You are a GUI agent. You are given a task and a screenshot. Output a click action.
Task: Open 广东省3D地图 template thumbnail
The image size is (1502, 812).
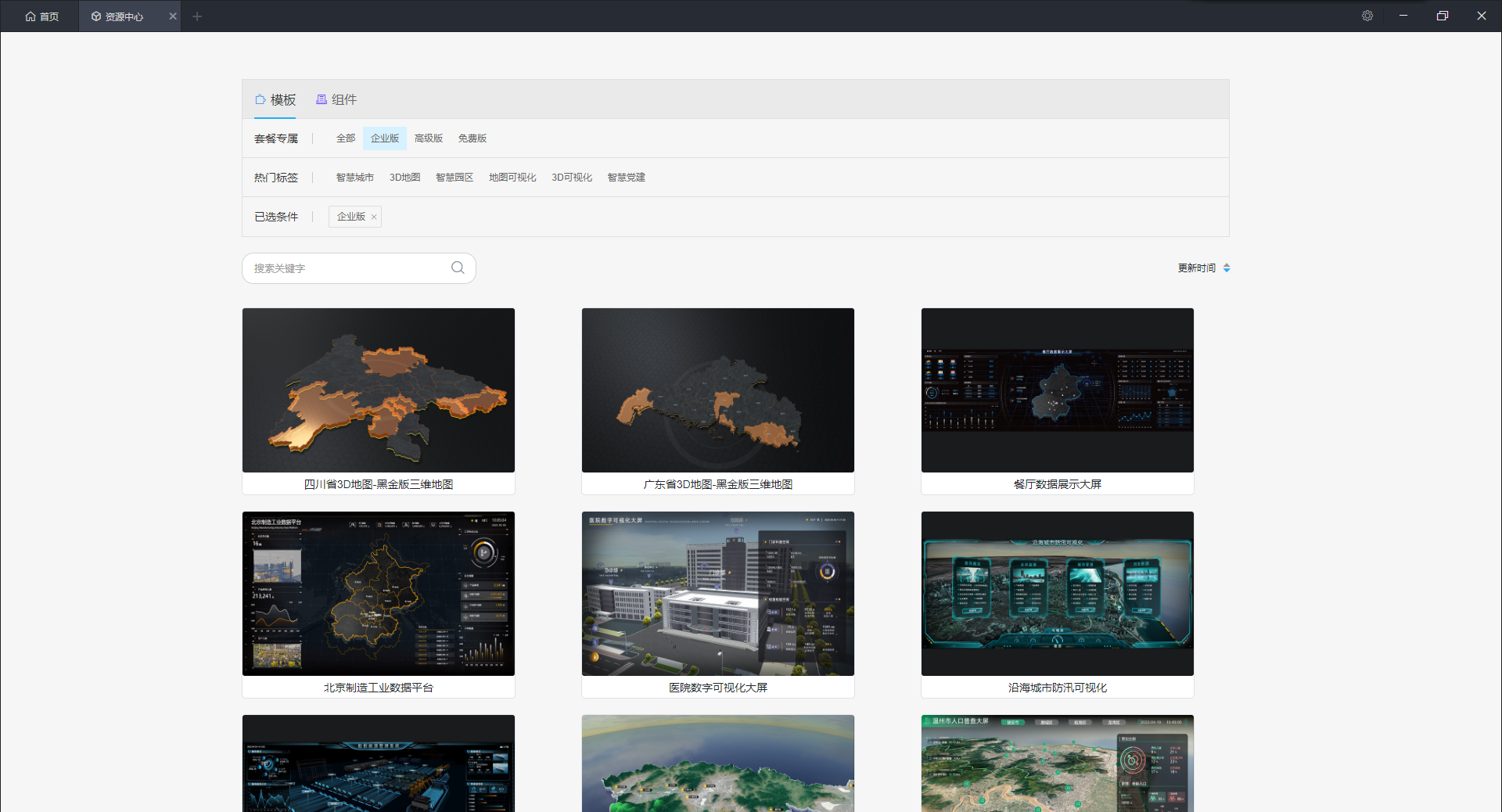[x=718, y=390]
